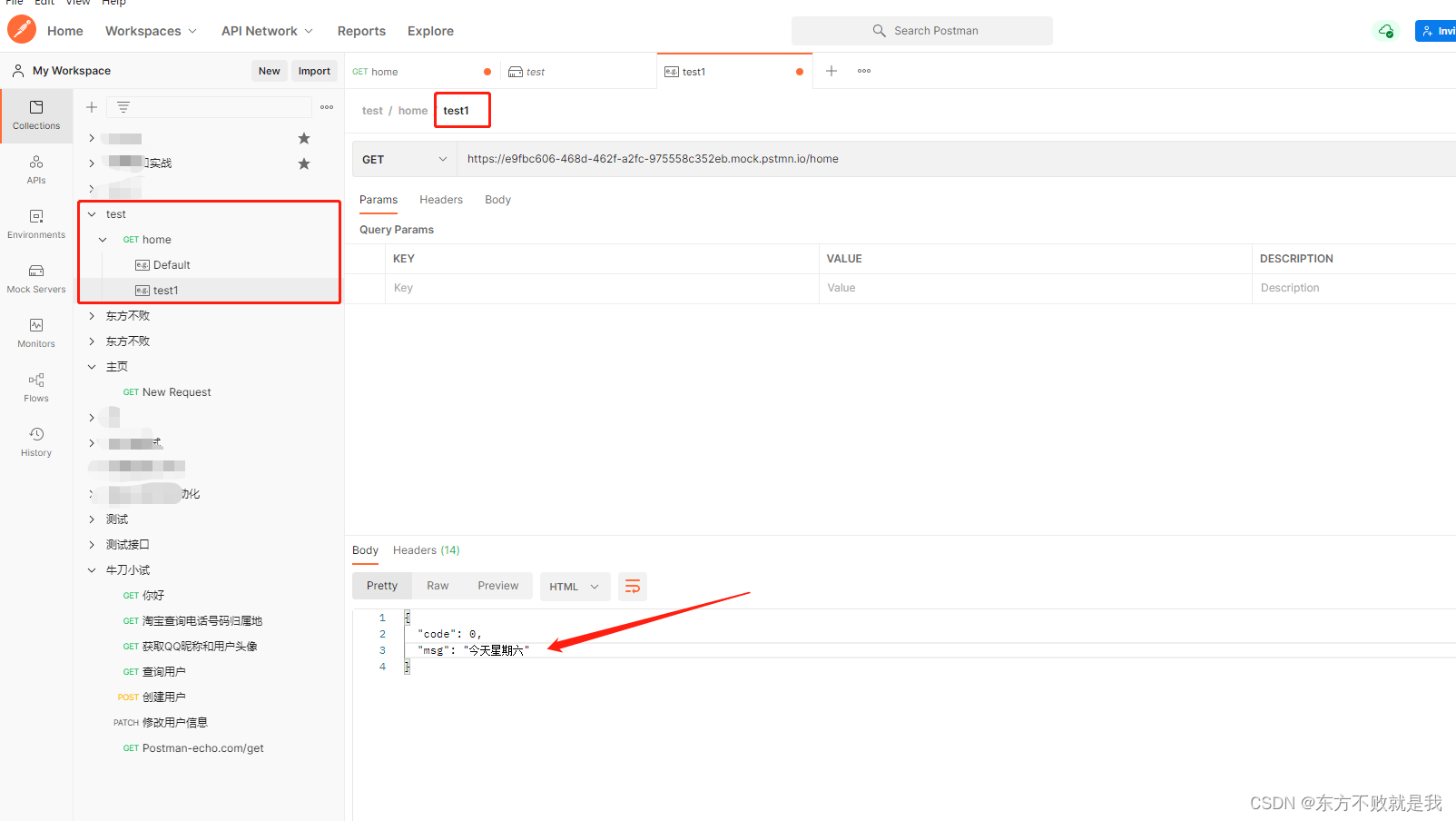Collapse the test collection in sidebar
The image size is (1456, 821).
coord(92,213)
